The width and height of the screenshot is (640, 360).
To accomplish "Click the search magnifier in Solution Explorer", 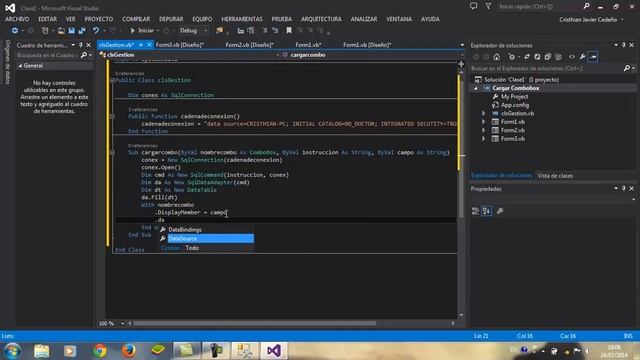I will [x=627, y=68].
